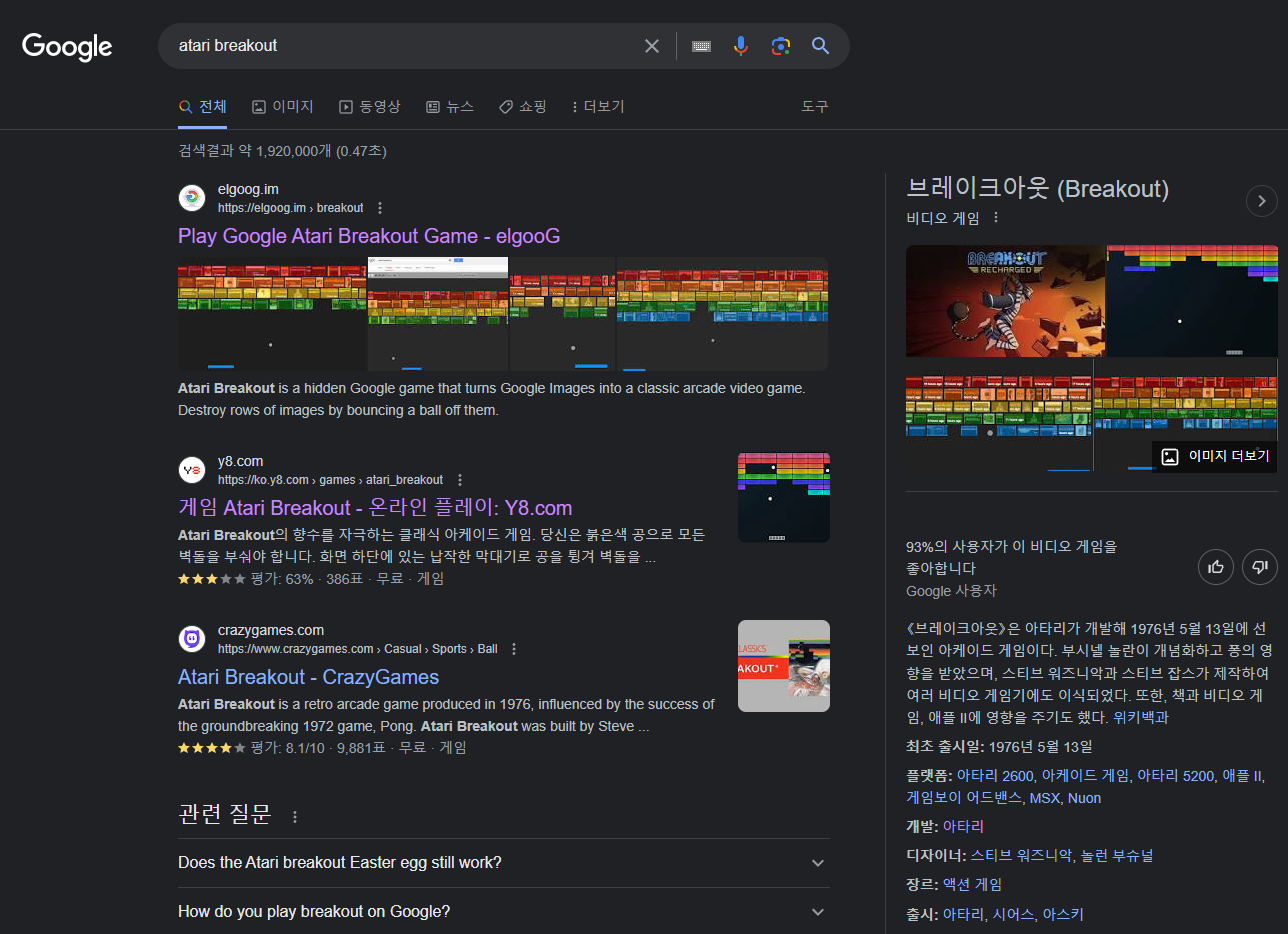Open the on-screen keyboard icon
The width and height of the screenshot is (1288, 934).
coord(701,46)
